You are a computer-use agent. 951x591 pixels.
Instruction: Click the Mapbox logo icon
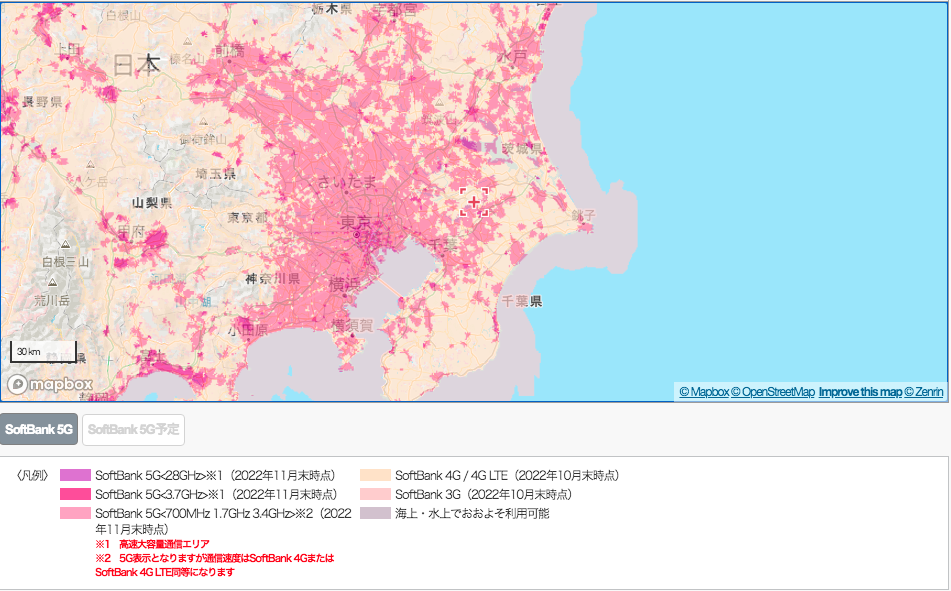pyautogui.click(x=16, y=383)
